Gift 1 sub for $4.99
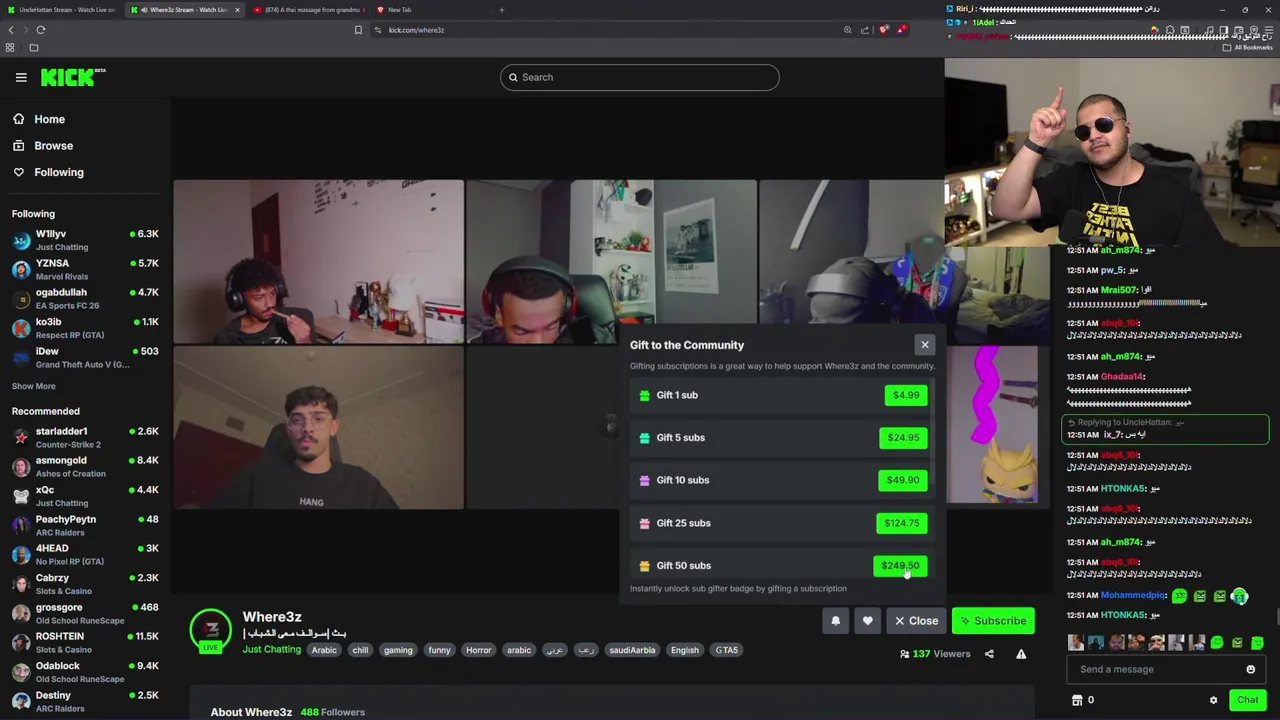1280x720 pixels. 906,395
